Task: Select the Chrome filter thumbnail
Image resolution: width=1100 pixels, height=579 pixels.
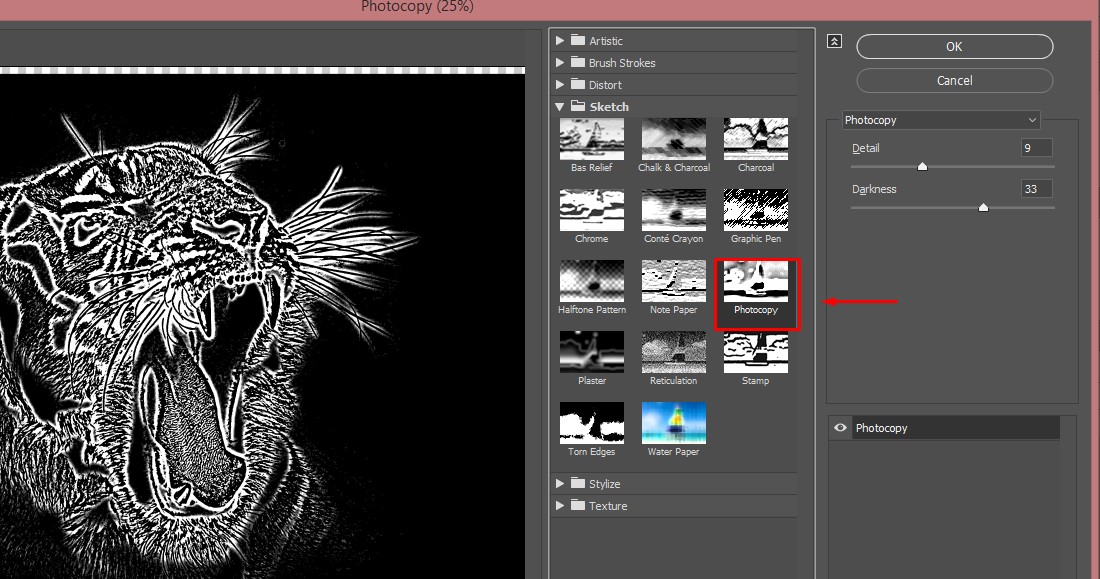Action: 591,210
